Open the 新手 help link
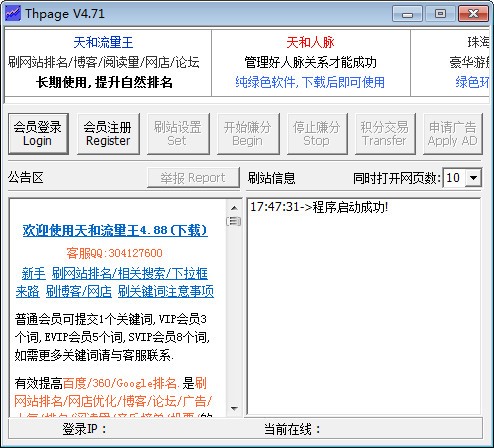Image resolution: width=494 pixels, height=448 pixels. (34, 273)
